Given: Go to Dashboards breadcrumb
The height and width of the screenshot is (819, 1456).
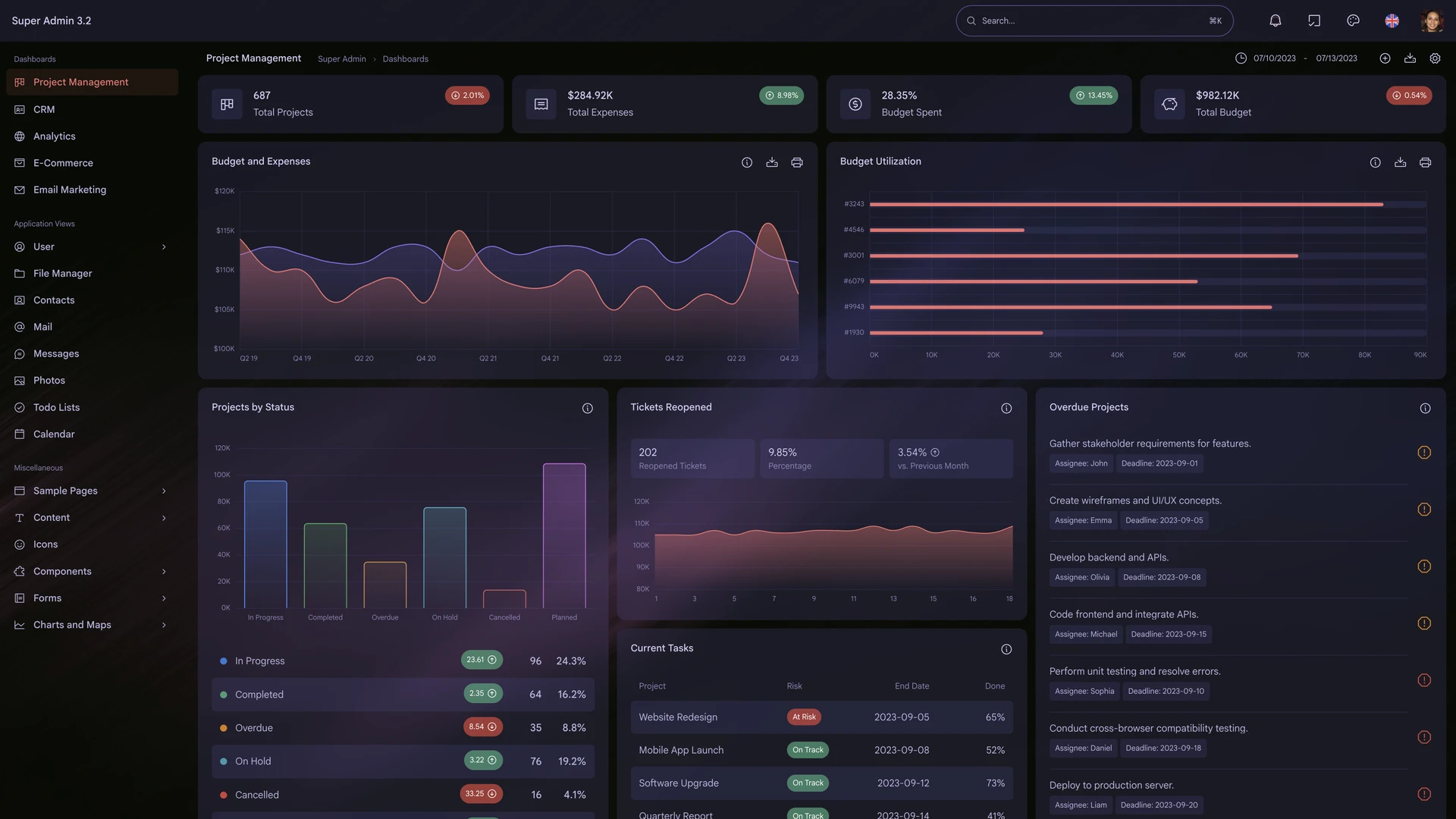Looking at the screenshot, I should tap(405, 58).
